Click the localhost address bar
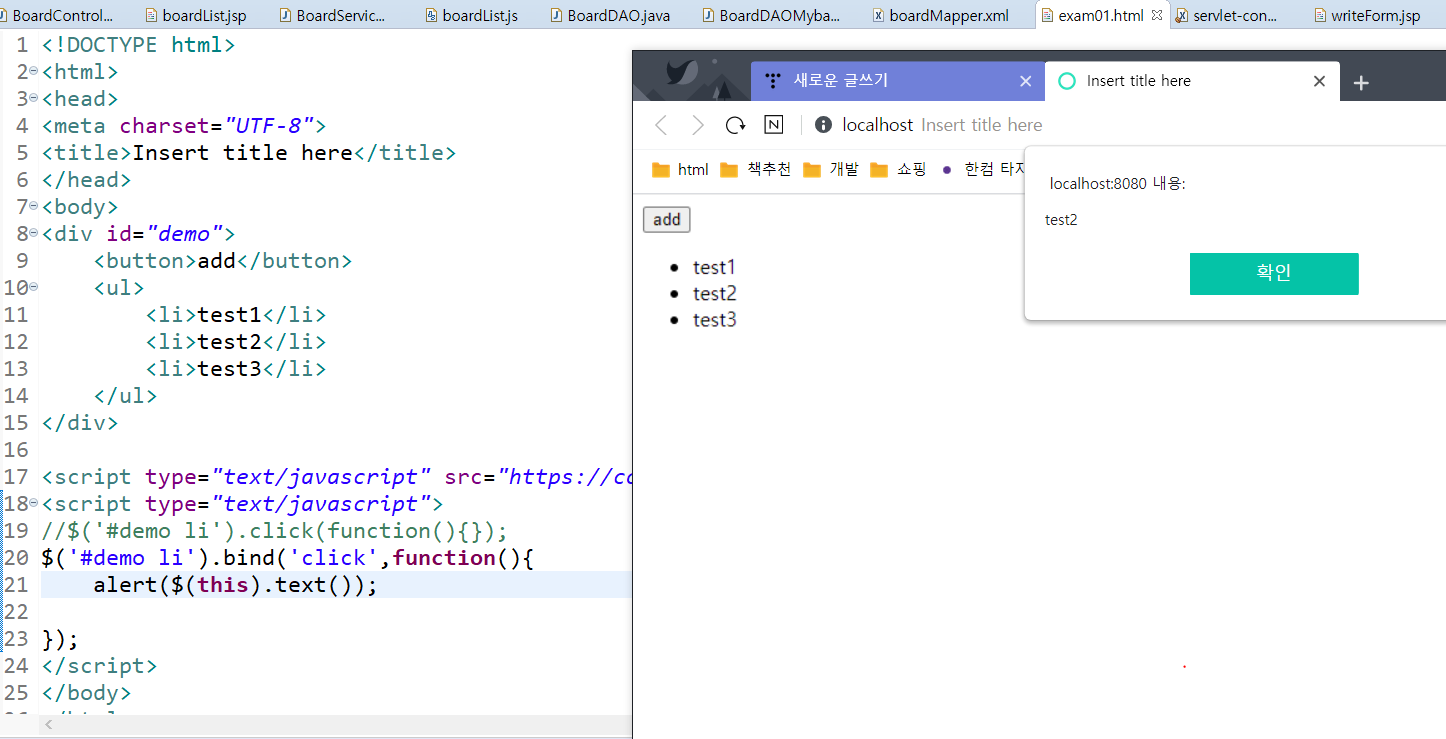This screenshot has height=739, width=1446. (x=940, y=125)
